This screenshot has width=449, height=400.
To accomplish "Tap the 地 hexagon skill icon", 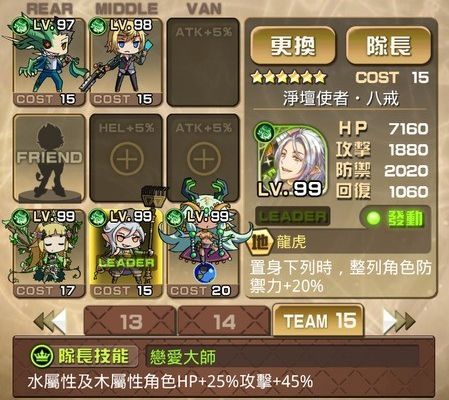I will coord(259,242).
